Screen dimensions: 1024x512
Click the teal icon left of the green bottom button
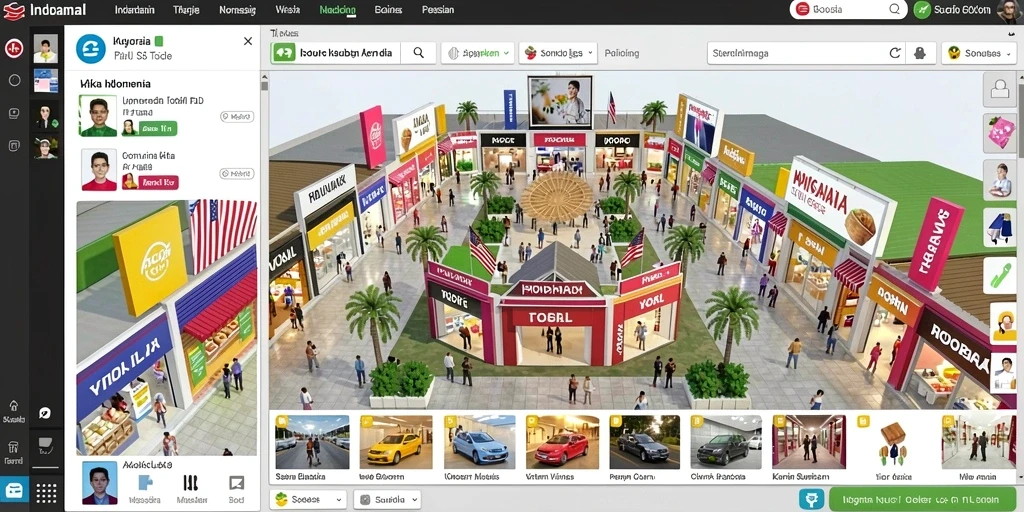tap(811, 500)
